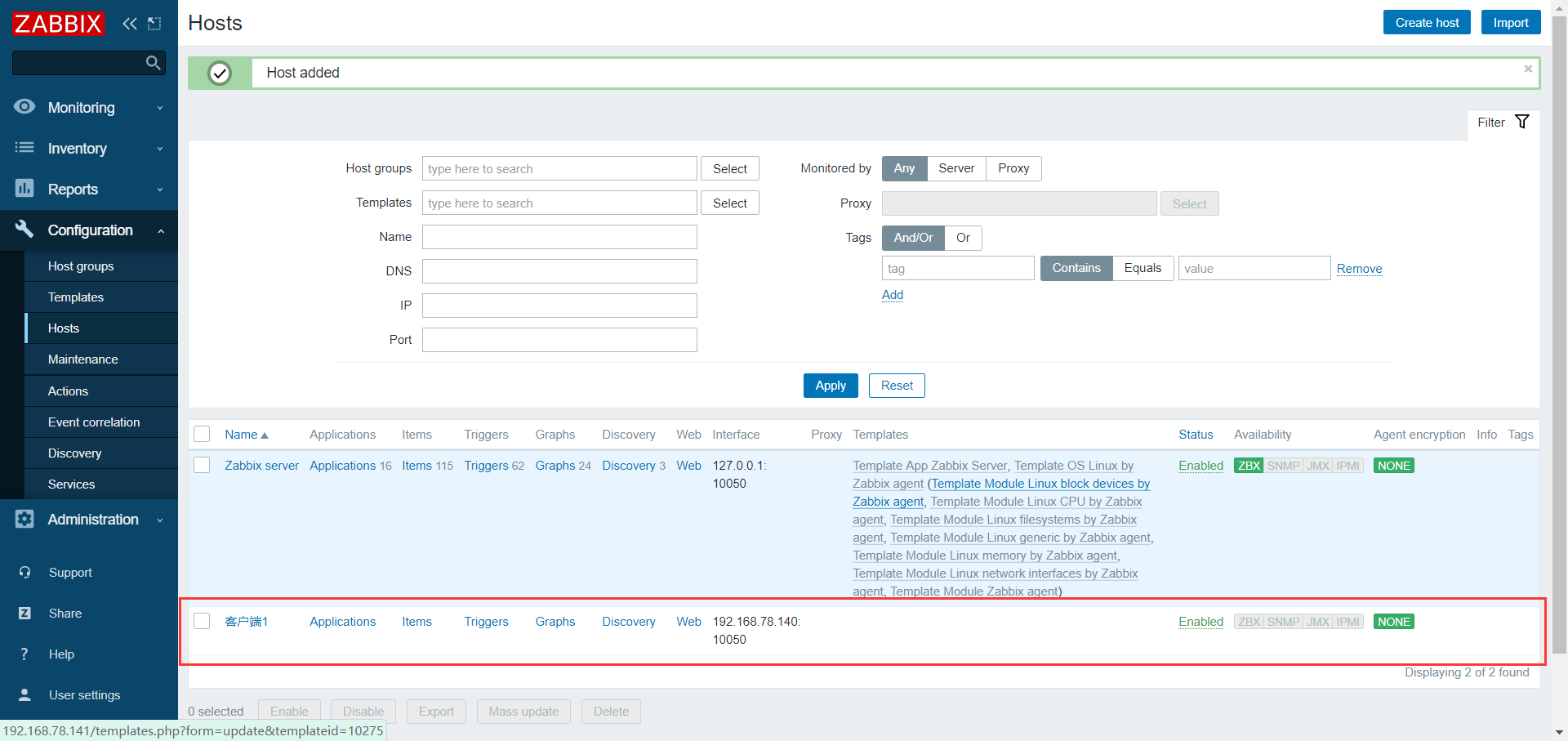Viewport: 1568px width, 741px height.
Task: Click the Help question mark icon
Action: [24, 654]
